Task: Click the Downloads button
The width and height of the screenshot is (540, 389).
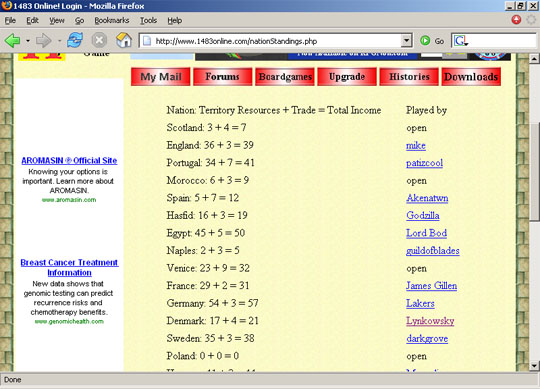Action: click(x=471, y=76)
